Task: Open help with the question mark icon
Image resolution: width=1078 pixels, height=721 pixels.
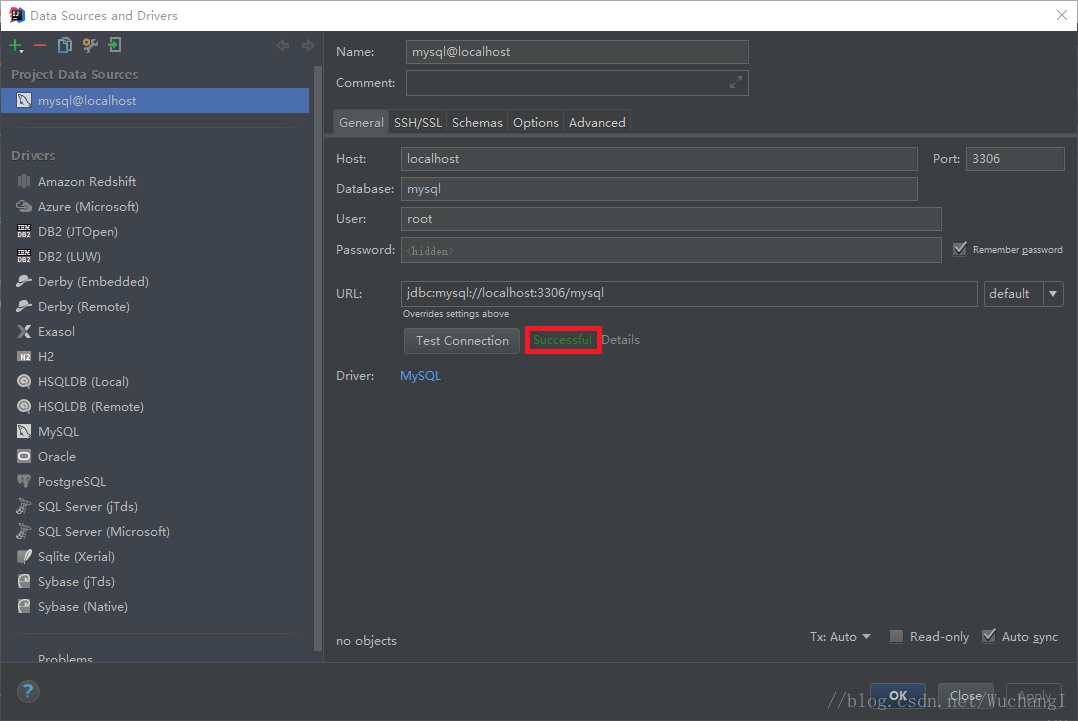Action: click(x=28, y=691)
